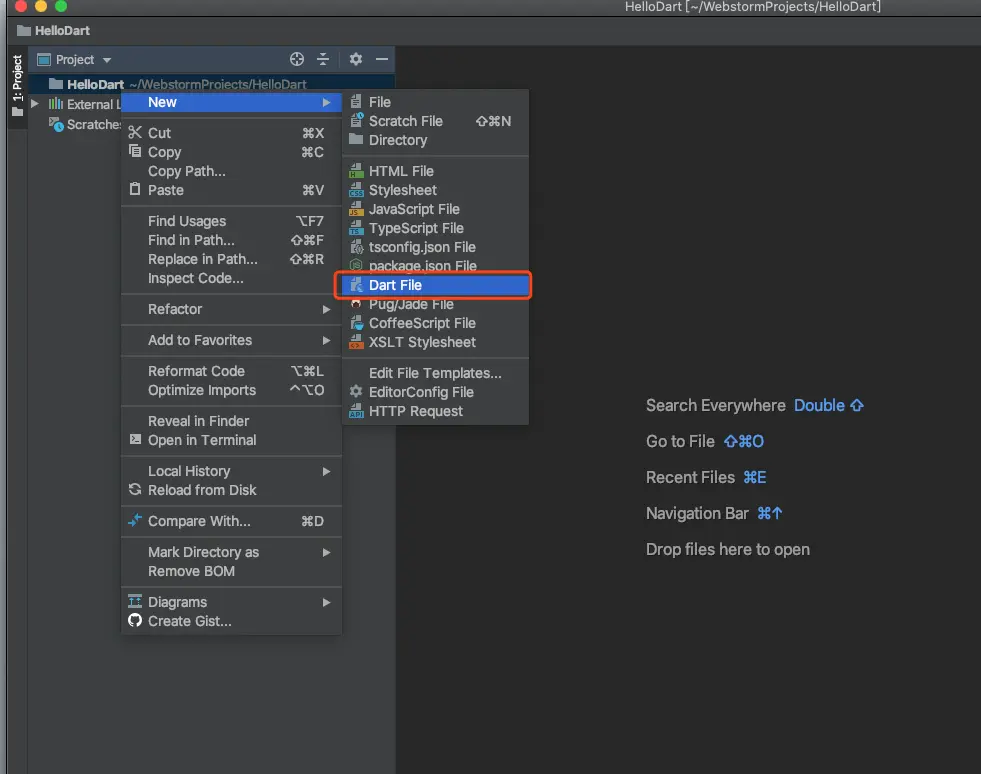
Task: Open the New submenu
Action: (x=231, y=102)
